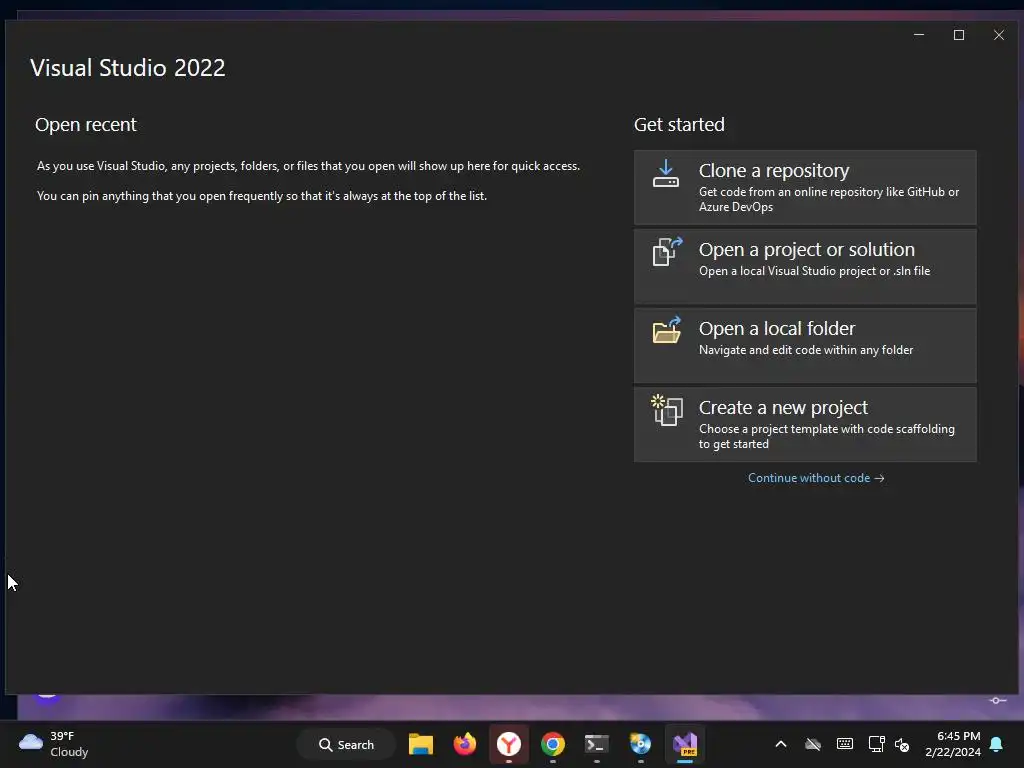Open the touch keyboard tray icon
The height and width of the screenshot is (768, 1024).
(x=844, y=744)
